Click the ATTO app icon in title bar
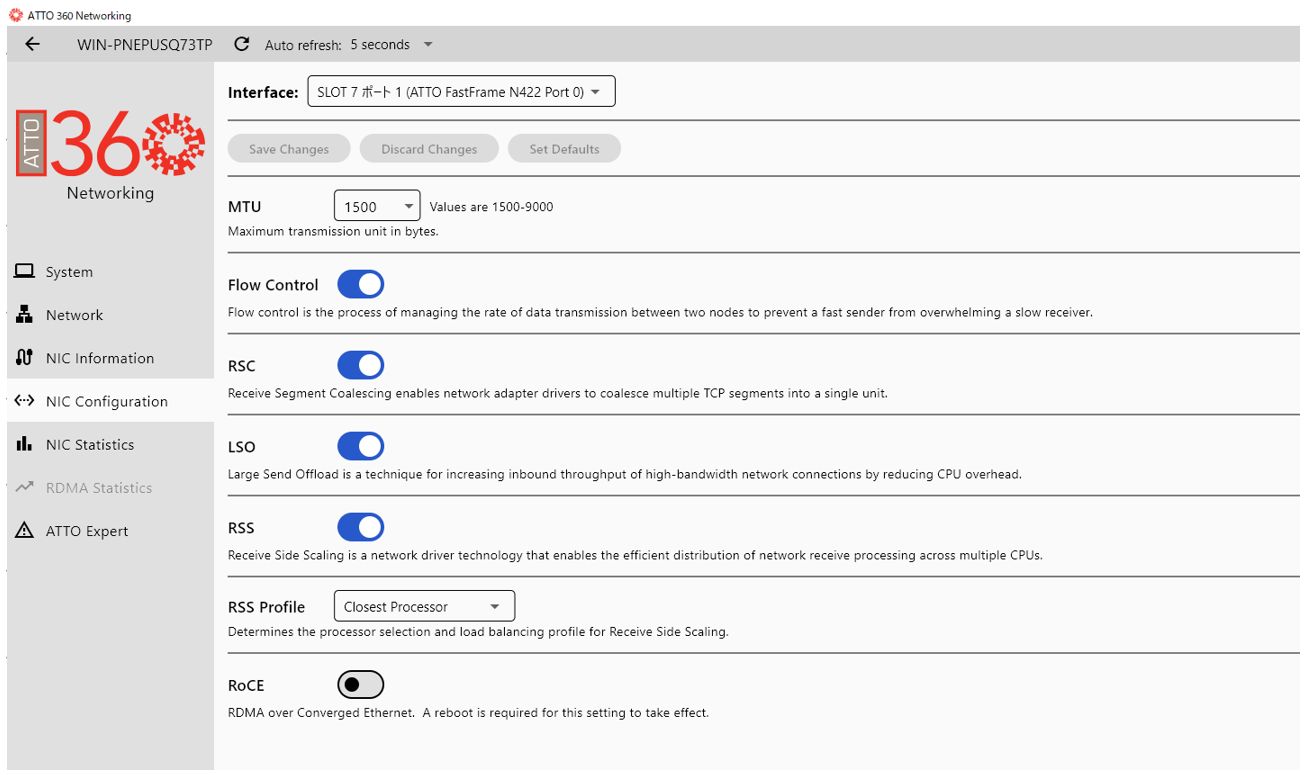This screenshot has height=775, width=1308. click(x=15, y=15)
